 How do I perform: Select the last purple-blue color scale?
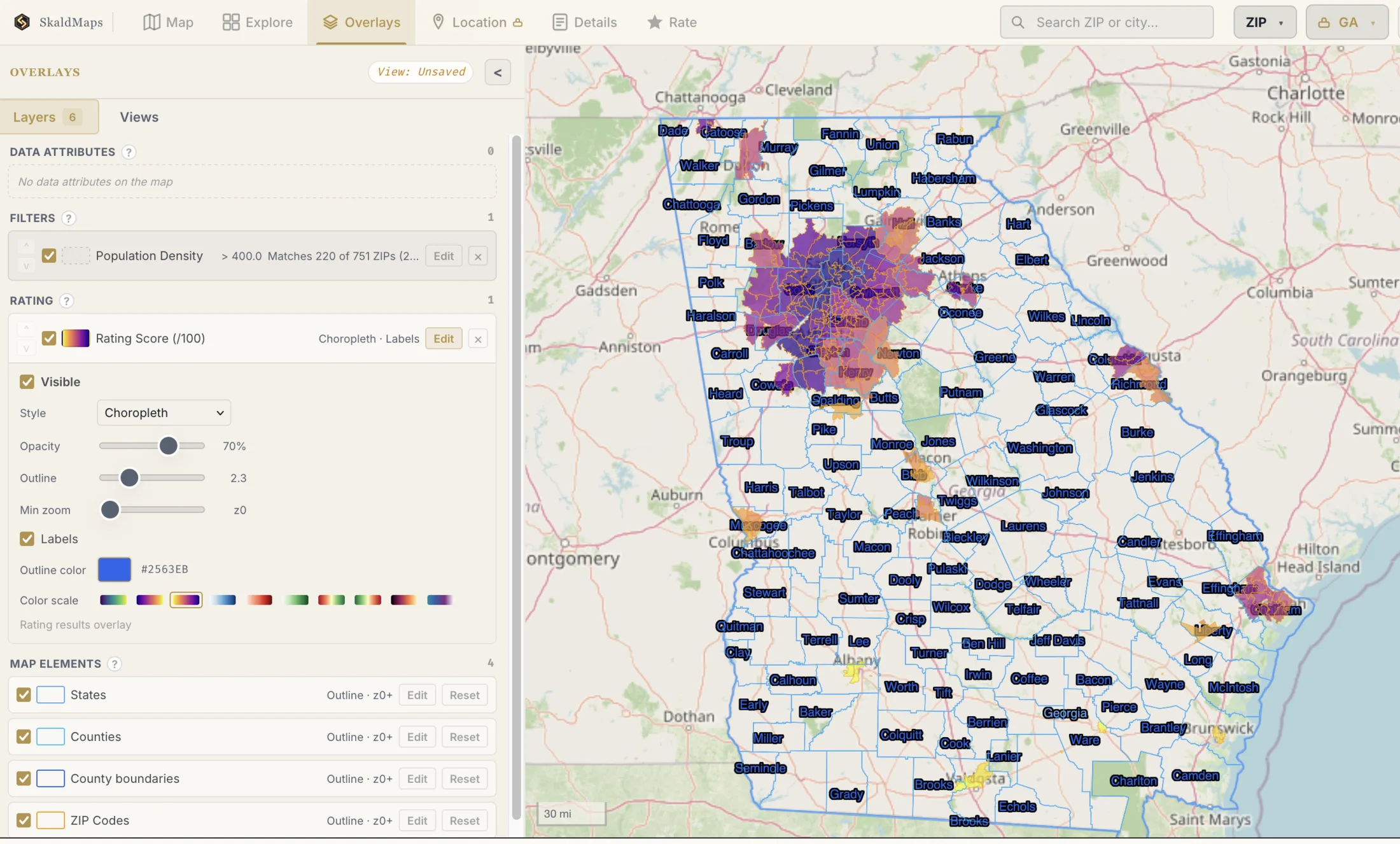coord(440,600)
